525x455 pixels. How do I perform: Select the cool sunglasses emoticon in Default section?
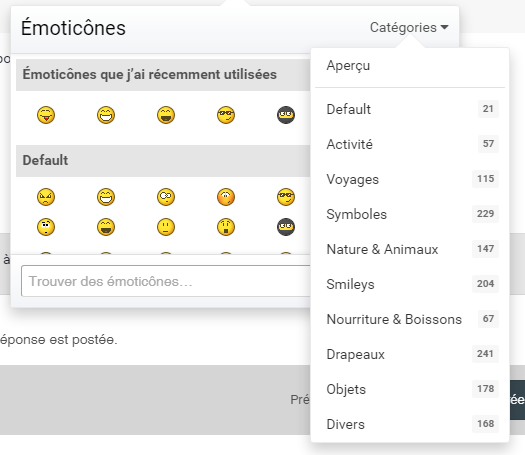tap(286, 197)
